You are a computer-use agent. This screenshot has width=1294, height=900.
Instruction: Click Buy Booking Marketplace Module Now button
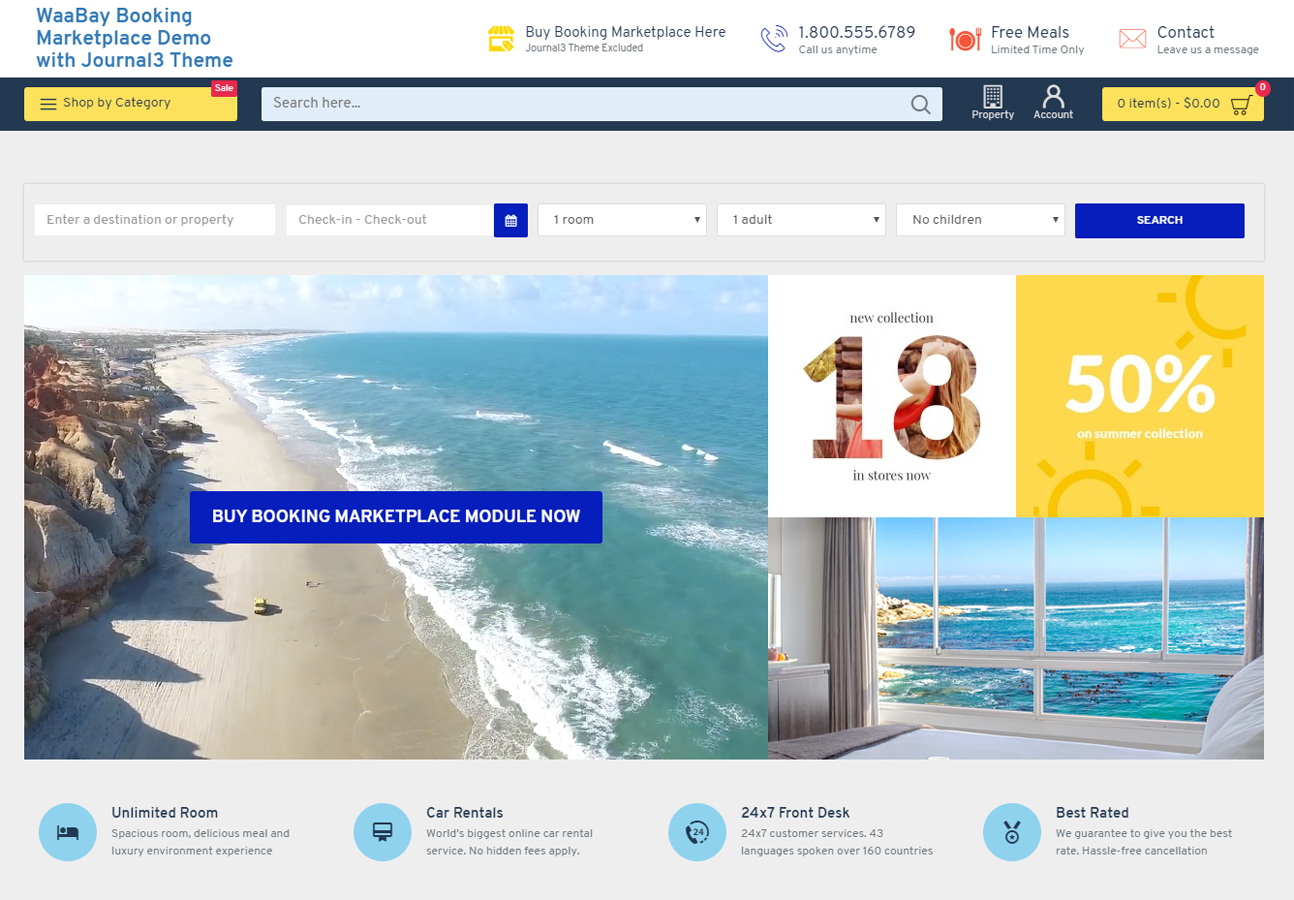pos(396,517)
